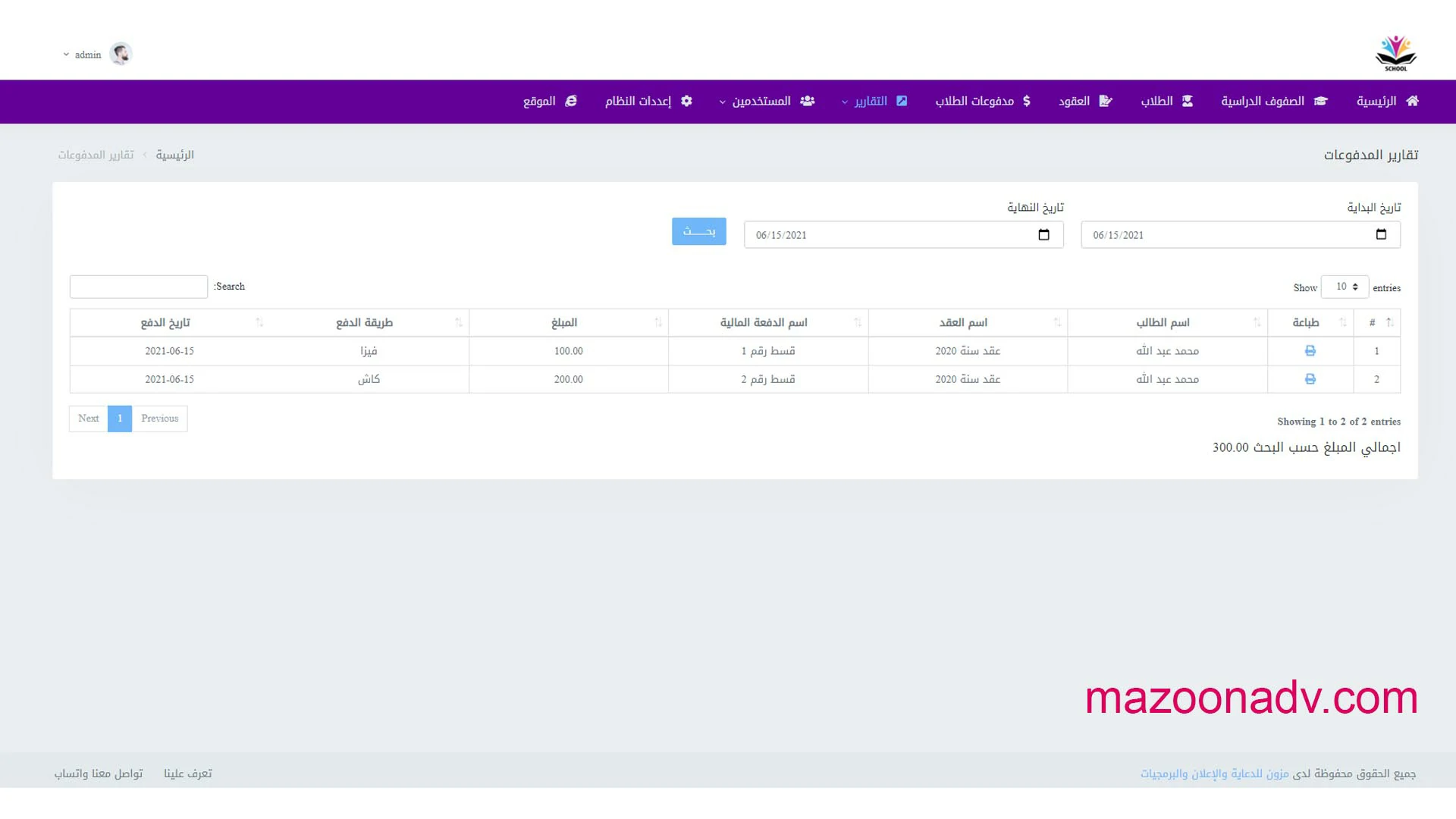Open calendar picker for start date

pos(1381,234)
